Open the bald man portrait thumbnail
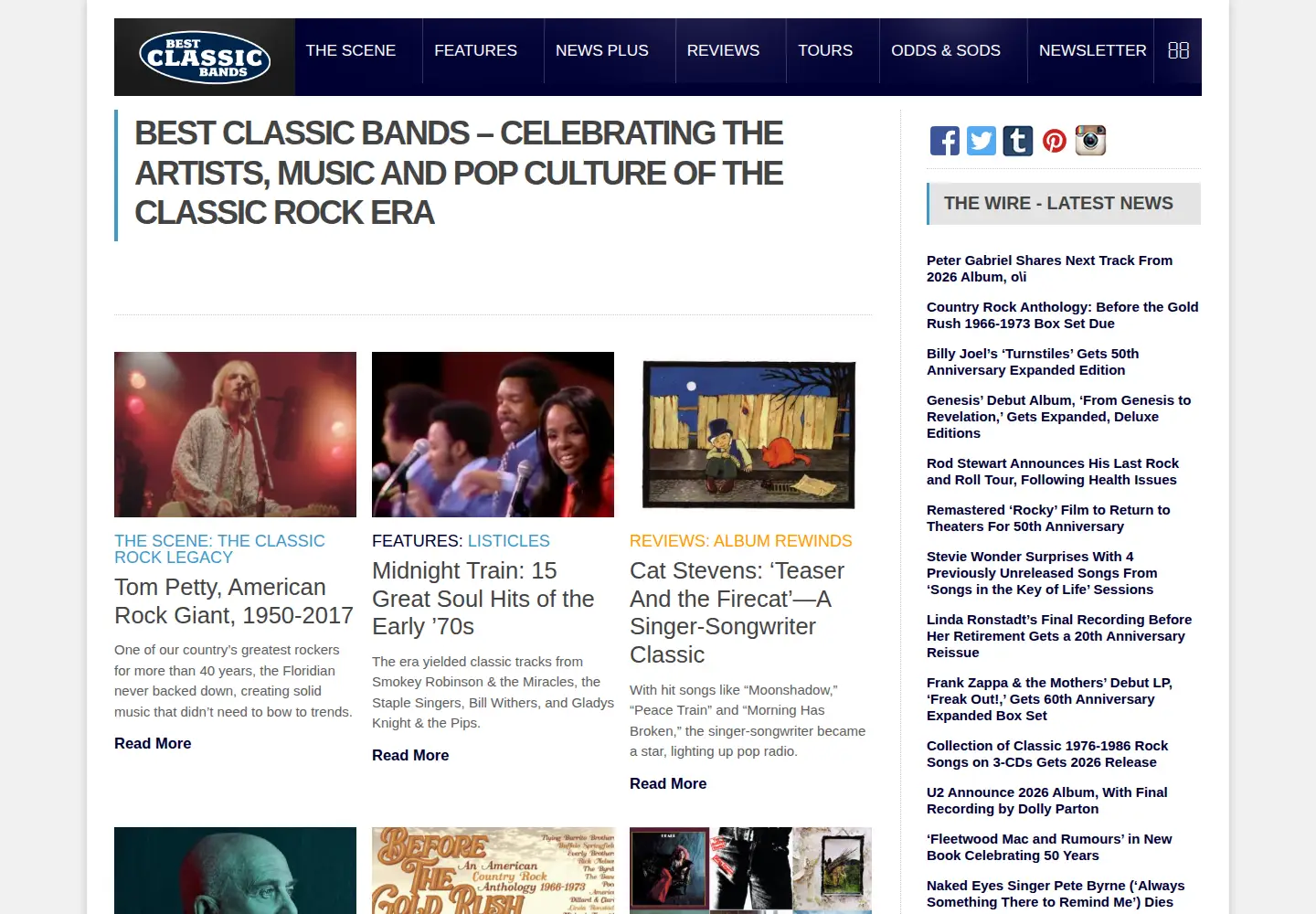Image resolution: width=1316 pixels, height=914 pixels. pos(235,870)
